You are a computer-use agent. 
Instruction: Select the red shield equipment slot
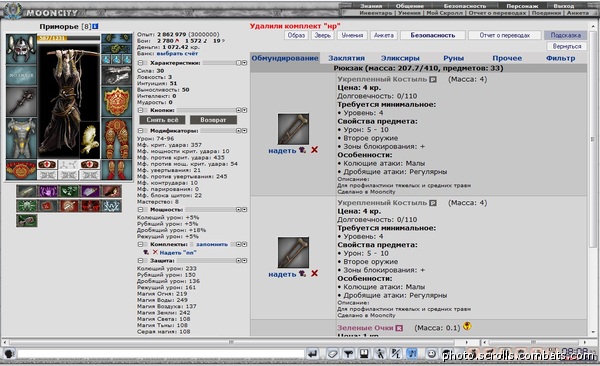coord(117,101)
